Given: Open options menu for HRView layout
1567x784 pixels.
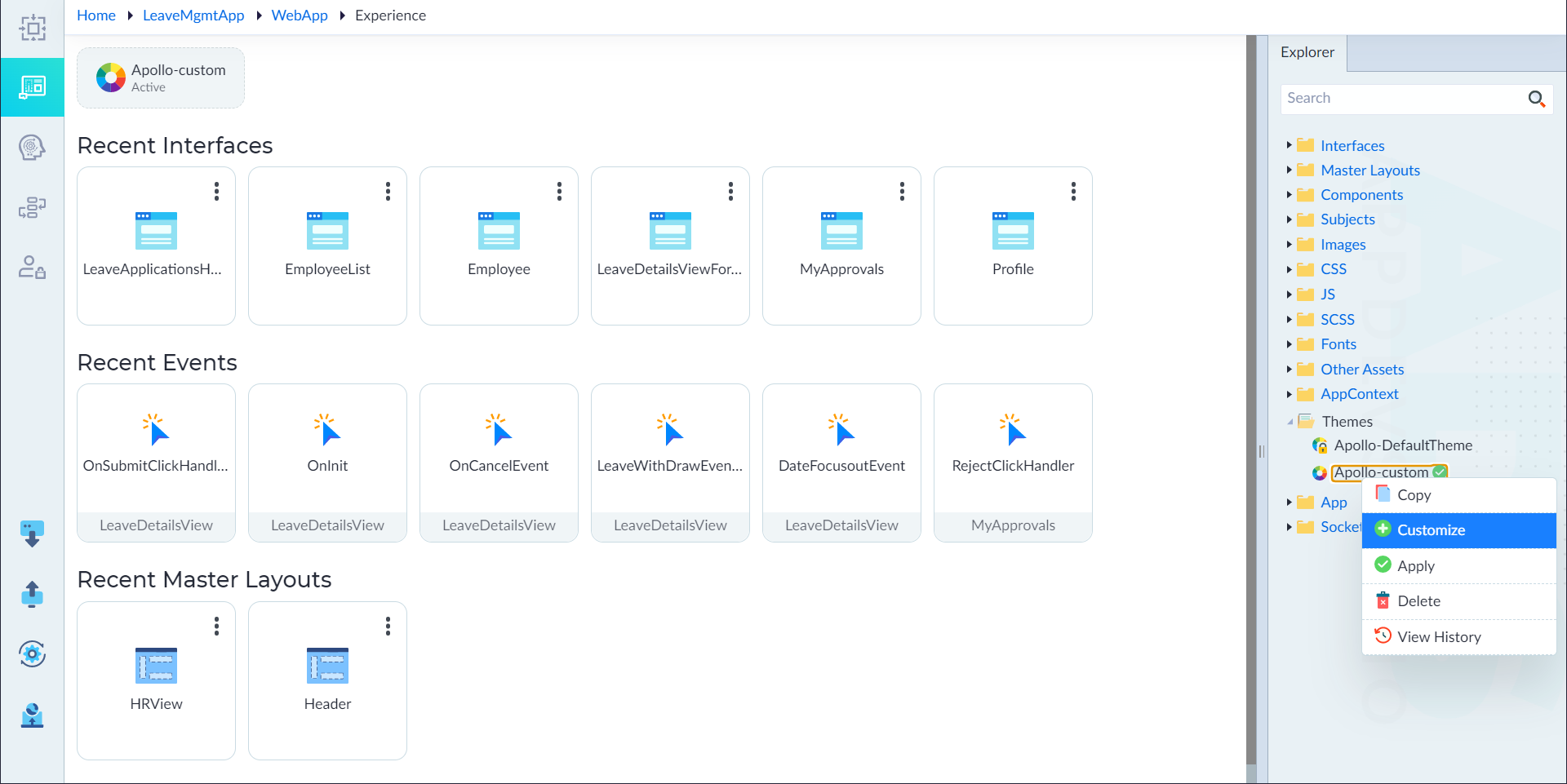Looking at the screenshot, I should [x=216, y=626].
